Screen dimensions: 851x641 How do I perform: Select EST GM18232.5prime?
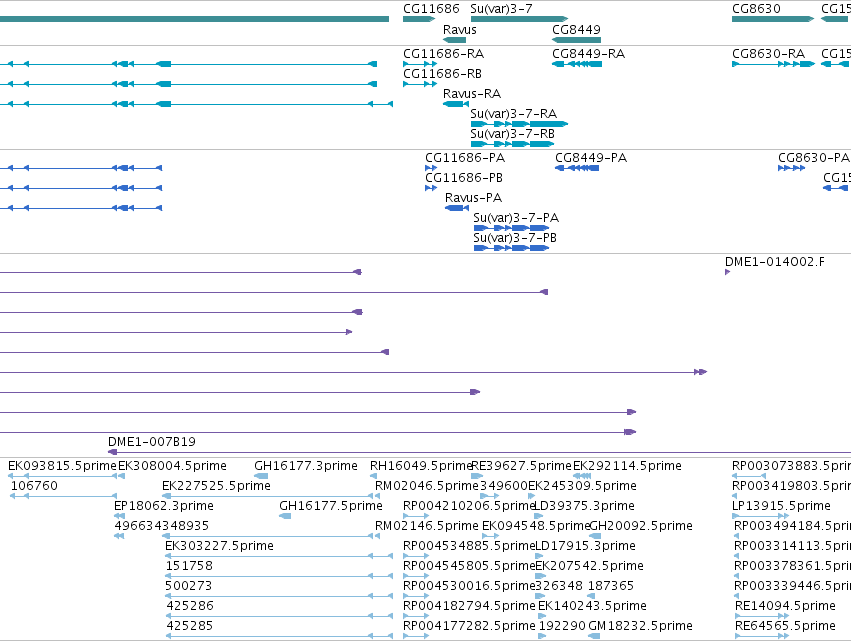[594, 636]
